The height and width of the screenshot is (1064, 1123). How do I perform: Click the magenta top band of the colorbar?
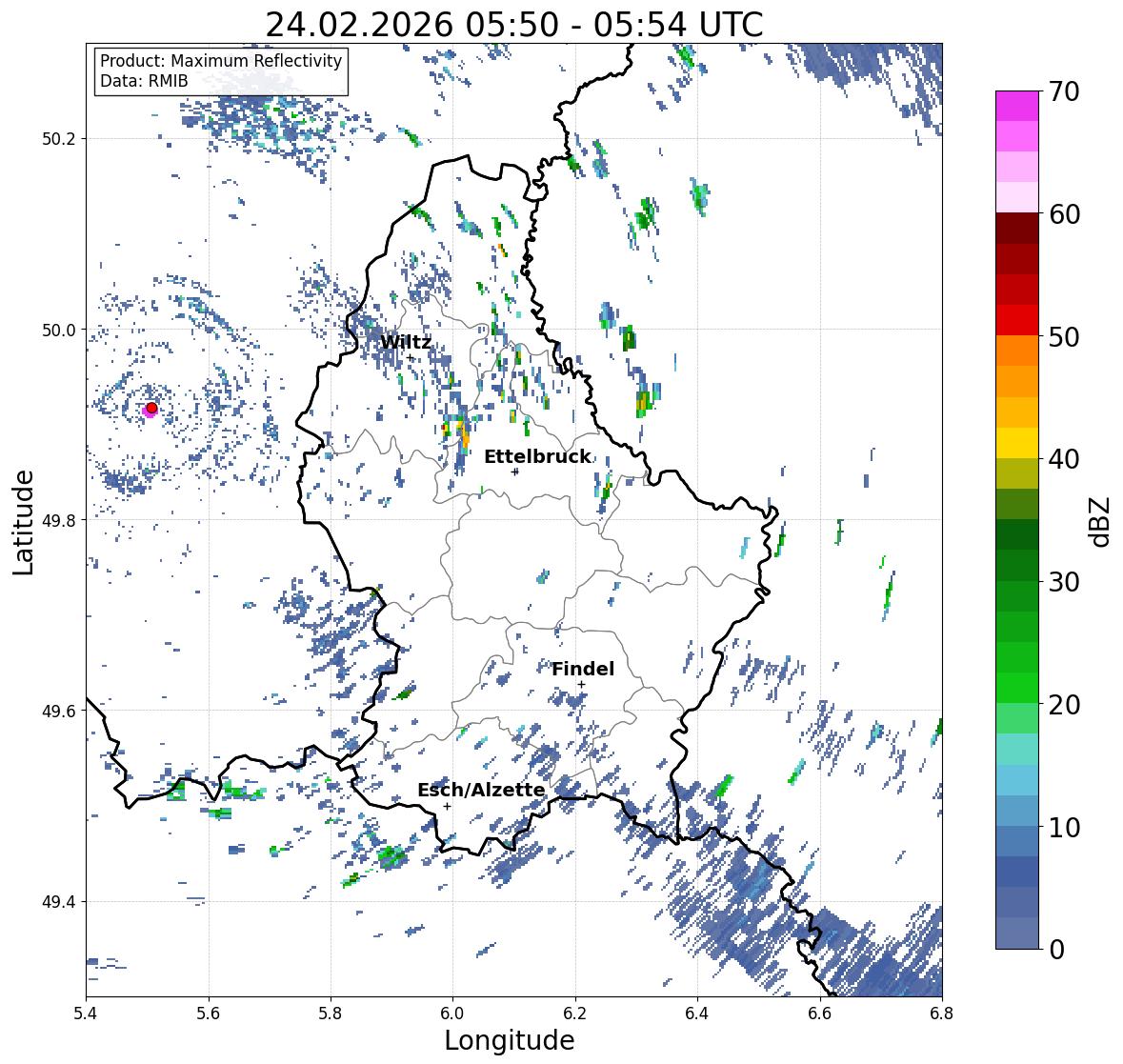click(x=1017, y=106)
